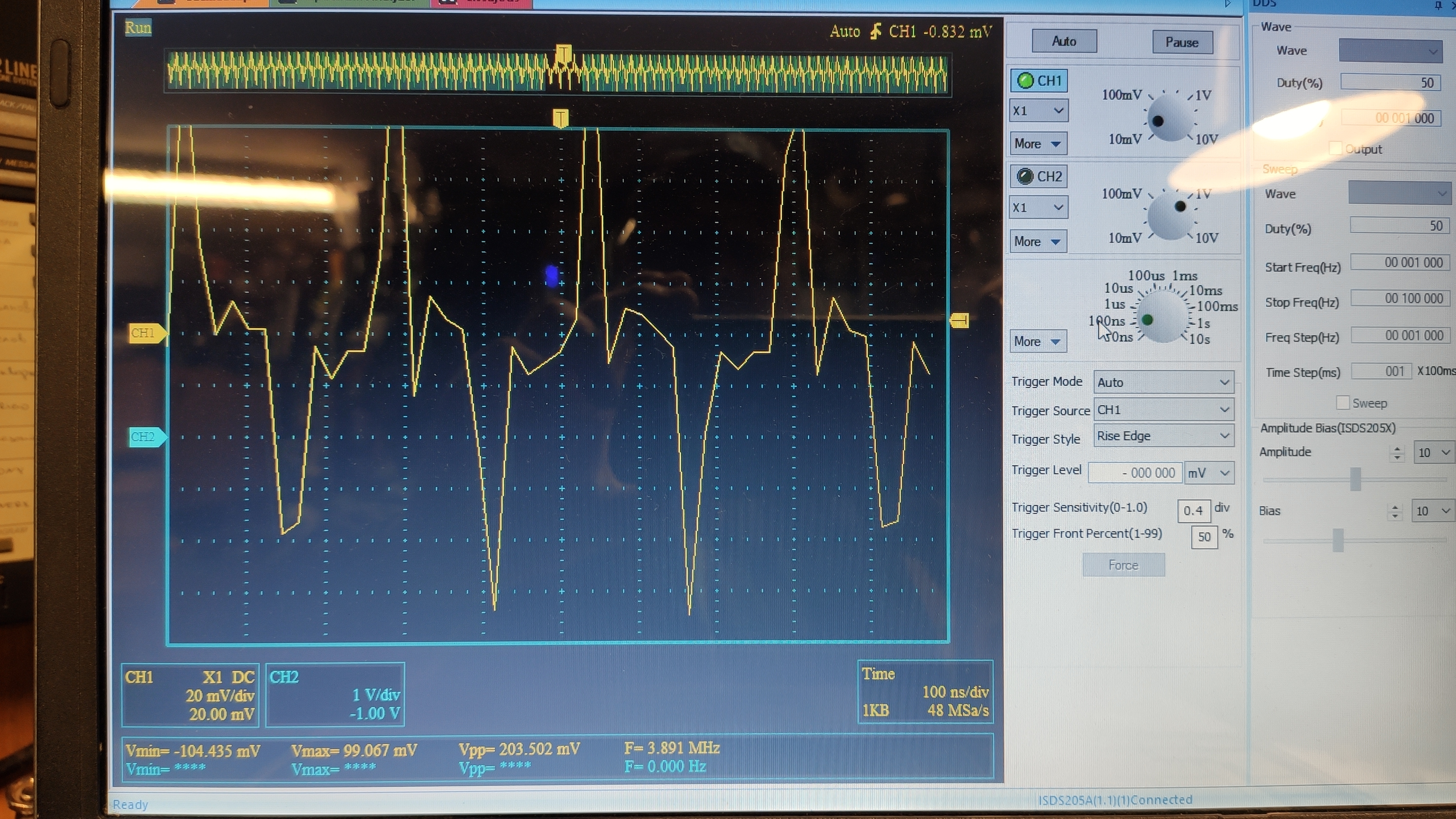Screen dimensions: 1456x819
Task: Click the Vmin= -104.435 mV measurement
Action: coord(193,751)
